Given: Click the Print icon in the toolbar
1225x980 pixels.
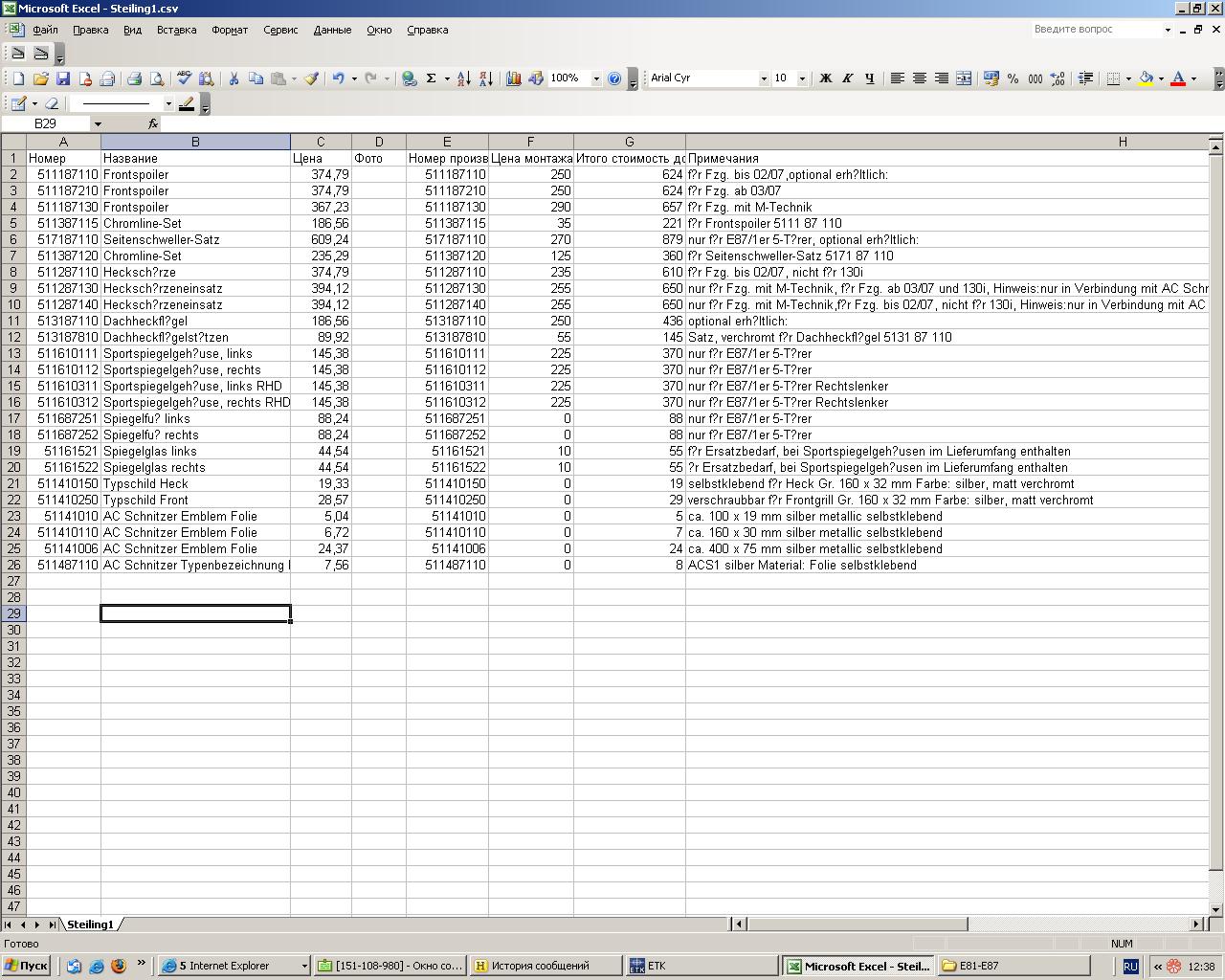Looking at the screenshot, I should pos(134,78).
